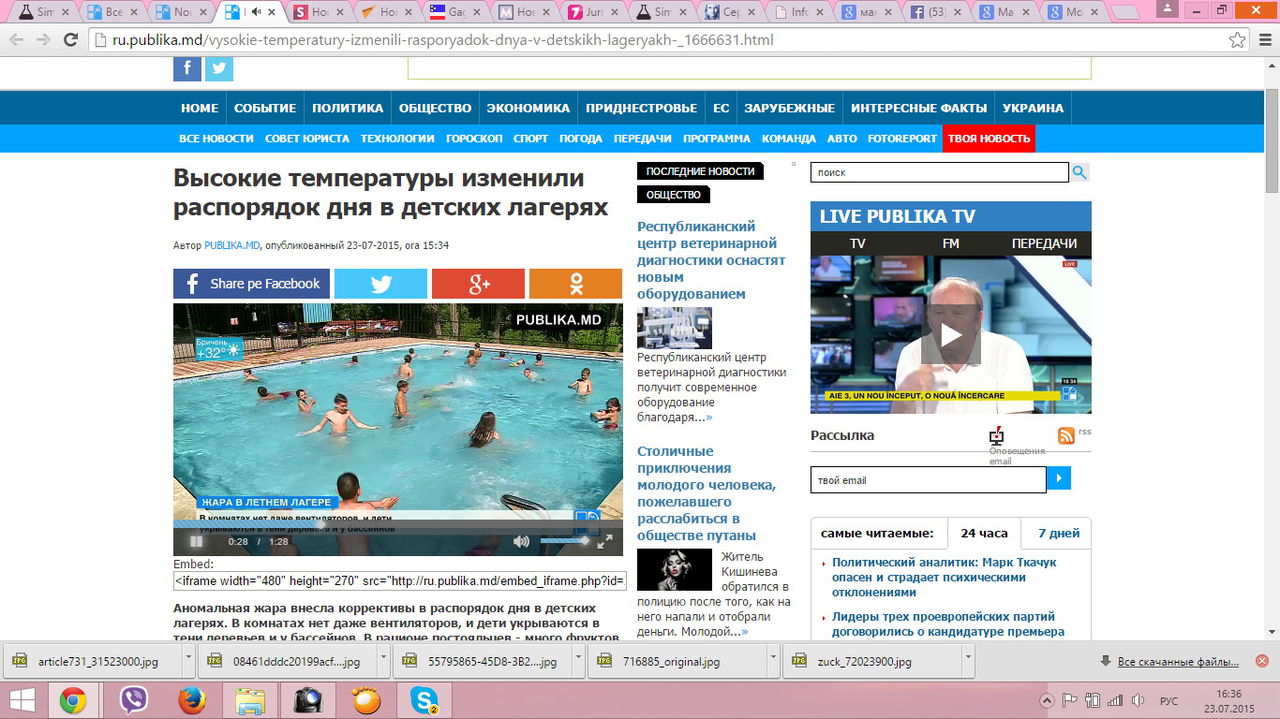This screenshot has width=1280, height=719.
Task: Open the PUBLIKA.MD author link
Action: point(232,245)
